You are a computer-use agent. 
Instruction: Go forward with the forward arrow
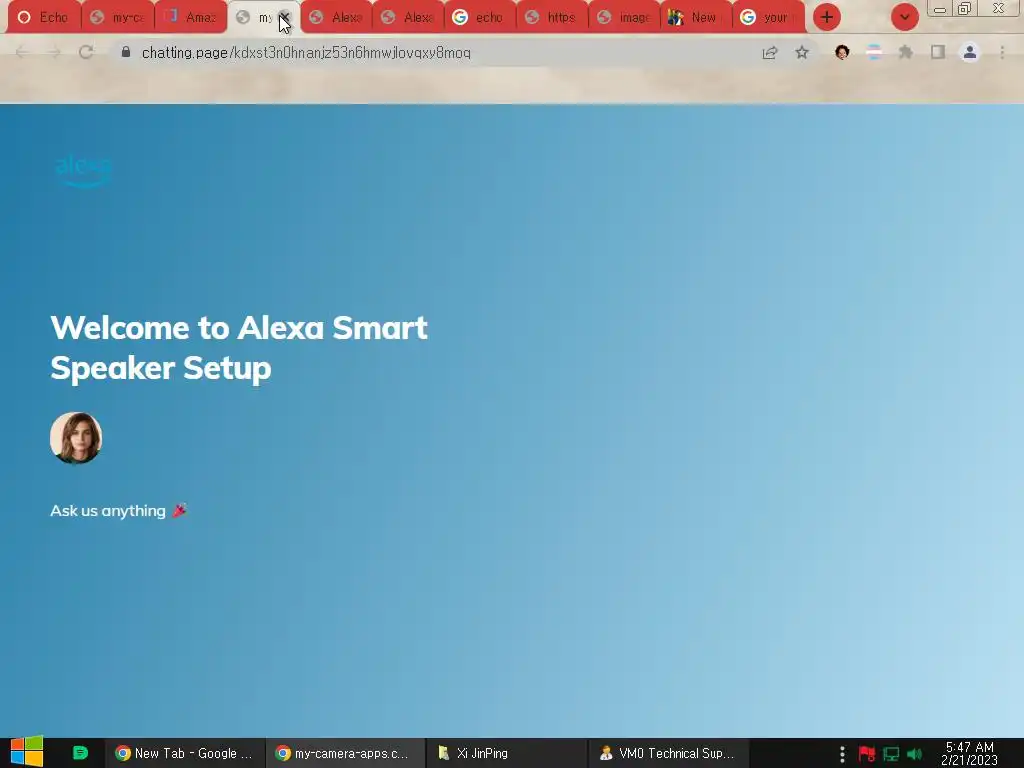pos(54,53)
